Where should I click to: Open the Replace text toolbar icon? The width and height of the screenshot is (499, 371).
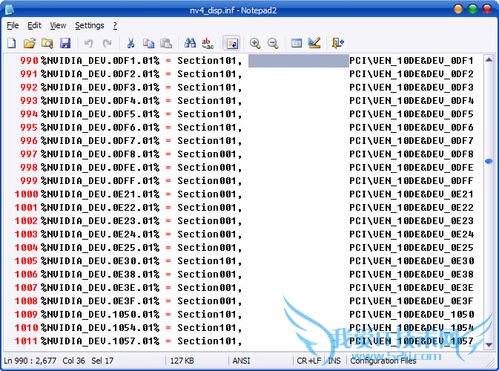pyautogui.click(x=208, y=43)
